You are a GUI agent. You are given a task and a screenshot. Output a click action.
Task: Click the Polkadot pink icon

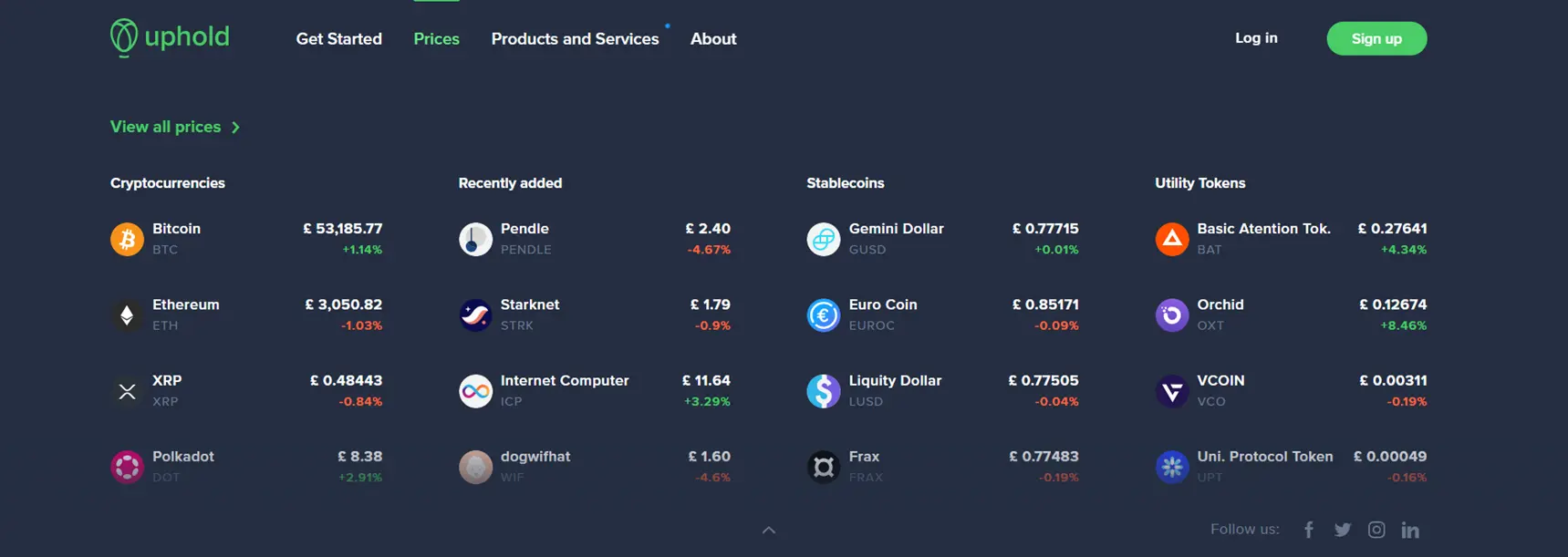click(127, 467)
